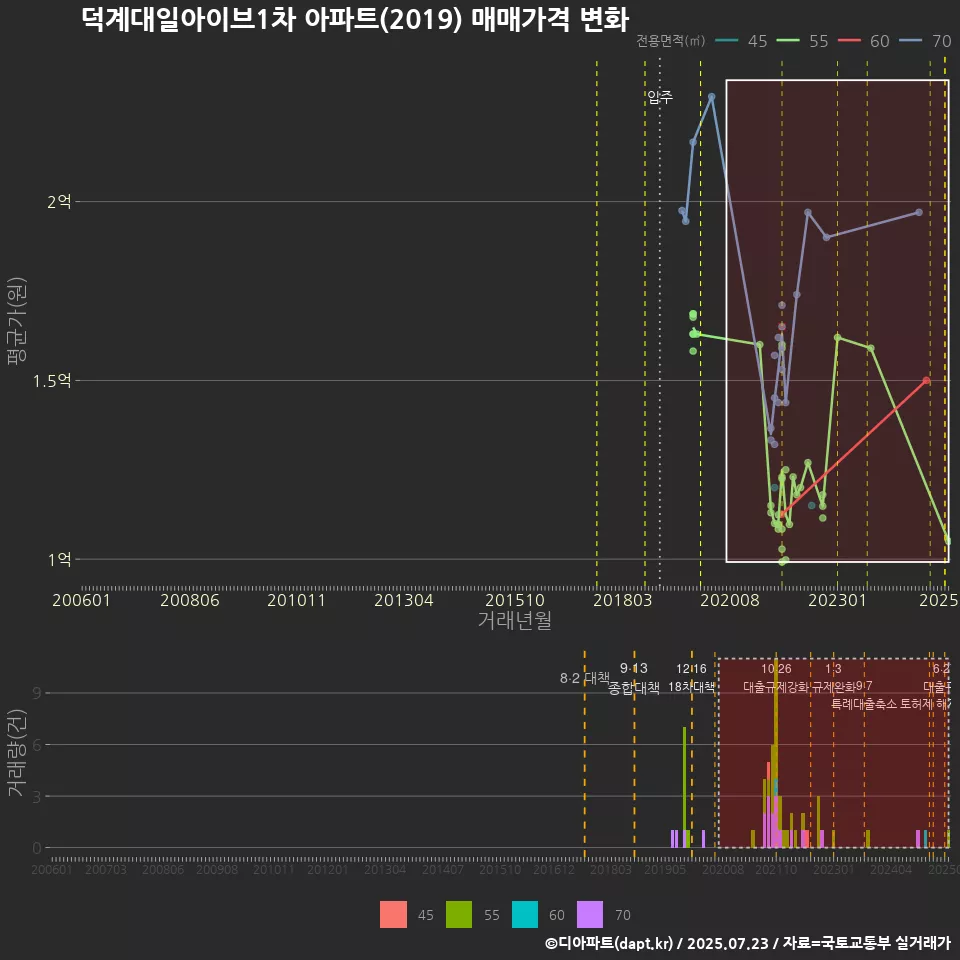Viewport: 960px width, 960px height.
Task: Click the 12·16 18차대책 annotation
Action: point(691,678)
